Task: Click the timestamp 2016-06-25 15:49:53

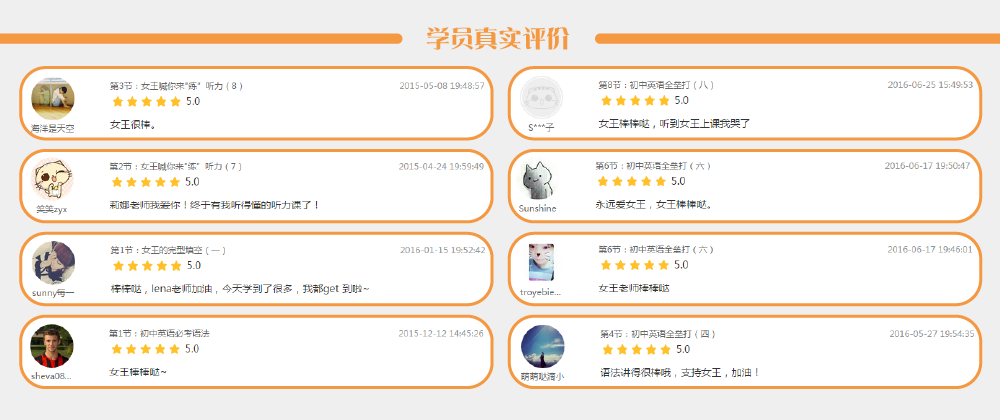Action: [930, 85]
